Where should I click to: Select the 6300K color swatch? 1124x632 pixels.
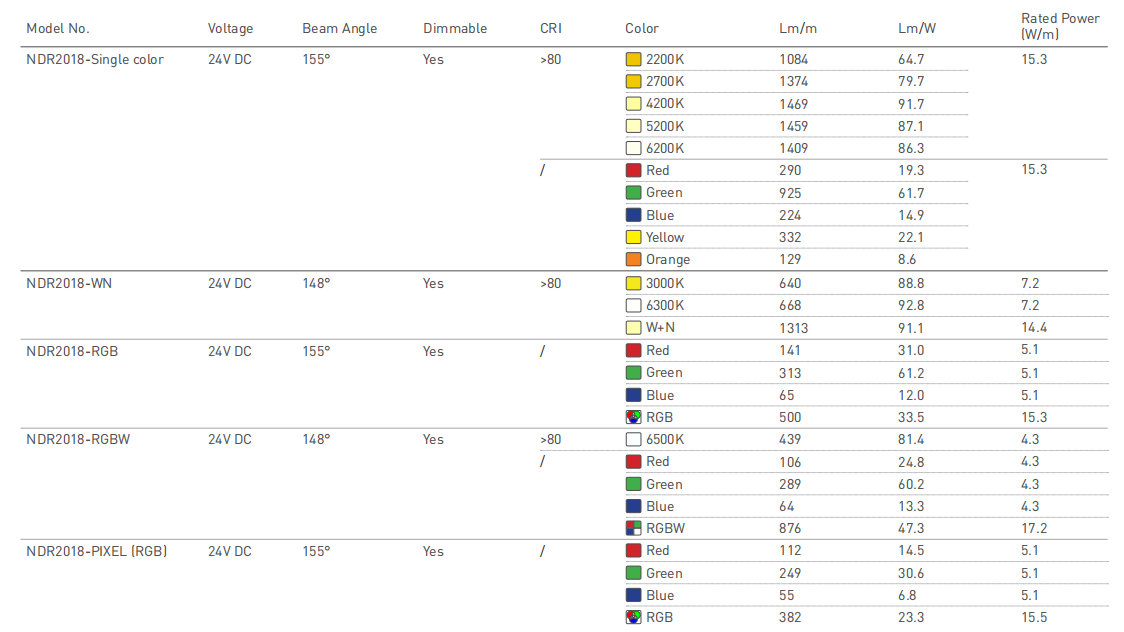pyautogui.click(x=633, y=305)
